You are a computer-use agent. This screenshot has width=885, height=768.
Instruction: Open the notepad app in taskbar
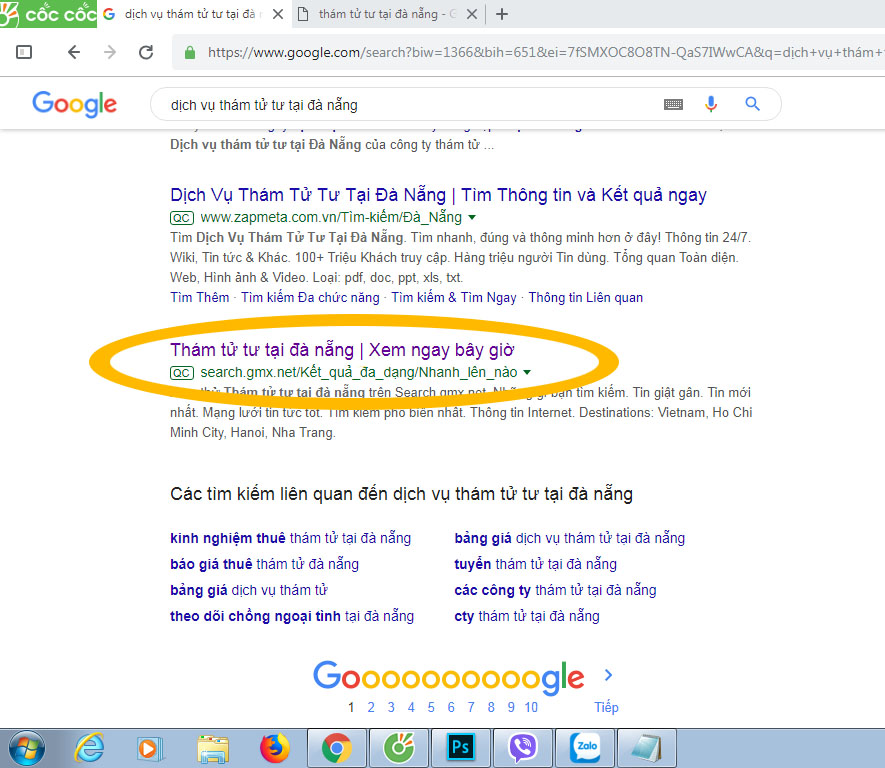pos(647,748)
